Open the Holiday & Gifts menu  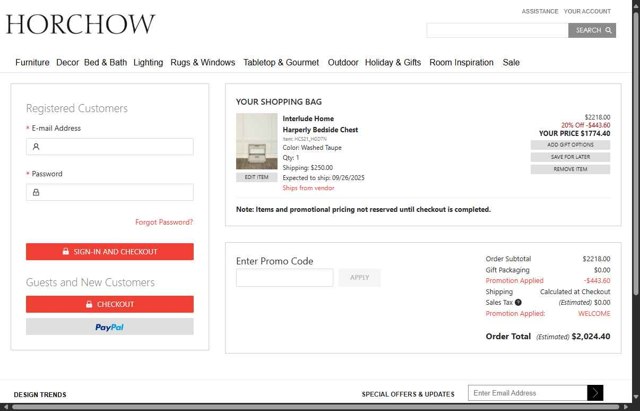click(x=393, y=62)
